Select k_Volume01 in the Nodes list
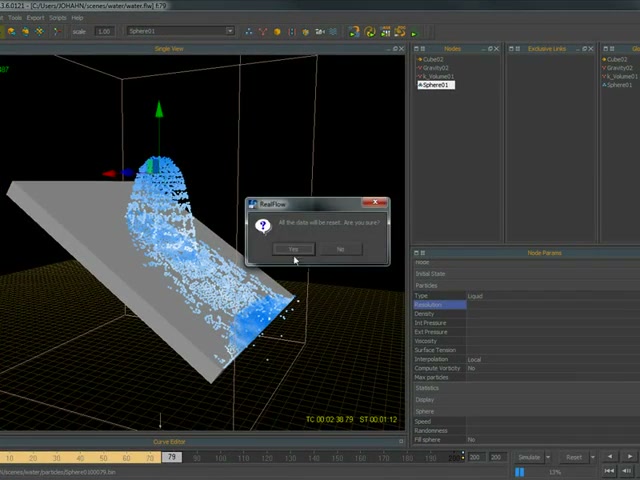This screenshot has width=640, height=480. tap(438, 76)
